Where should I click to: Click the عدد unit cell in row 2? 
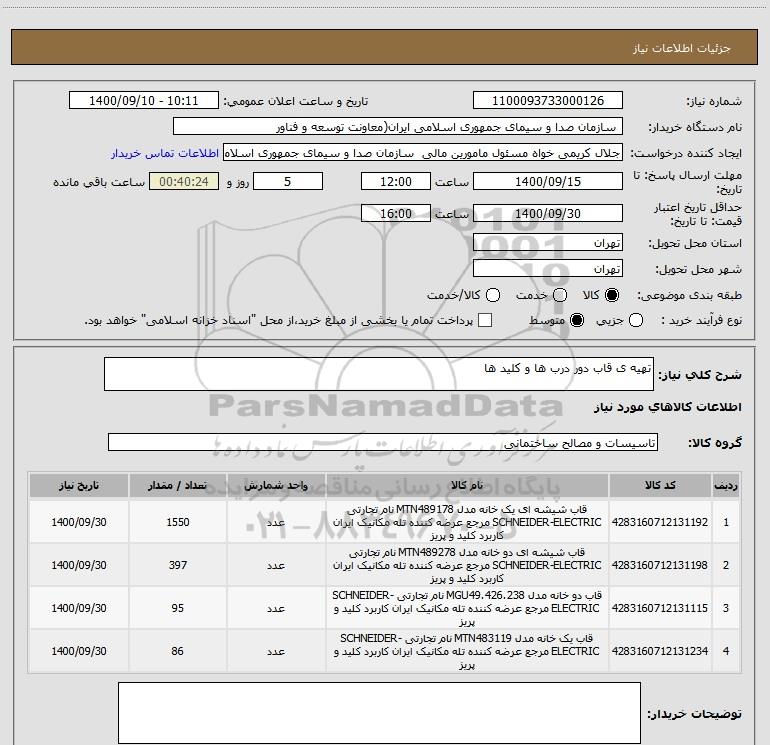tap(276, 565)
